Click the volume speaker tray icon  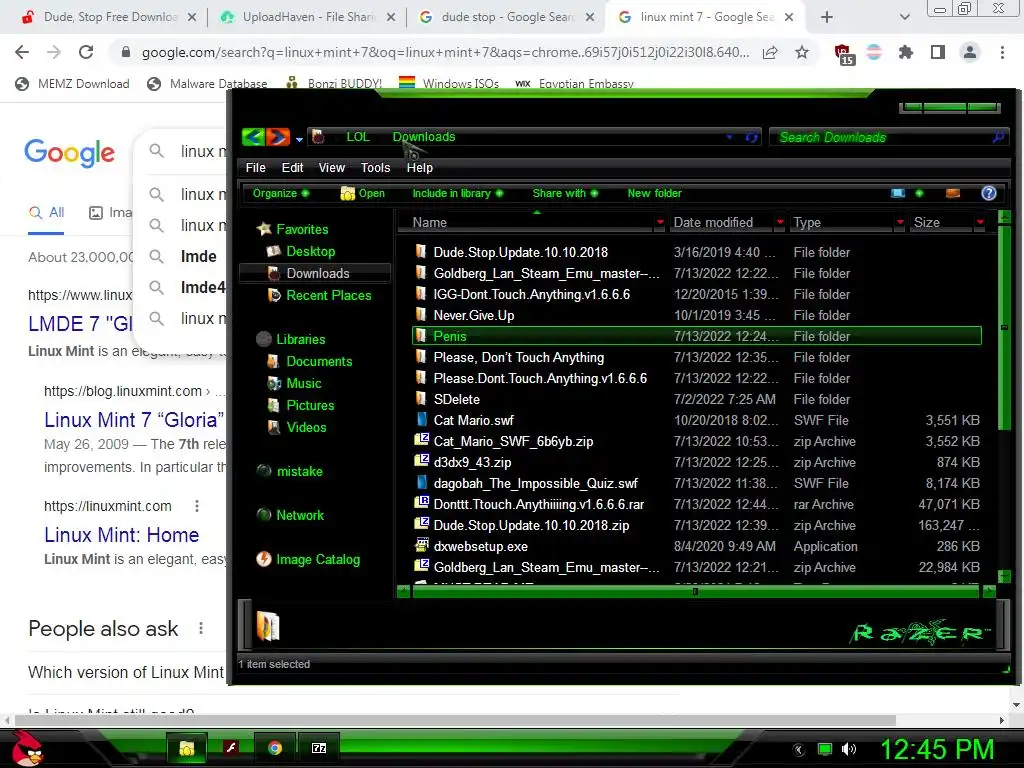point(849,749)
